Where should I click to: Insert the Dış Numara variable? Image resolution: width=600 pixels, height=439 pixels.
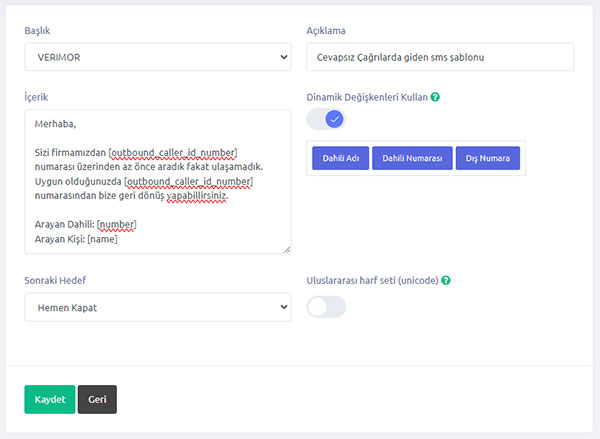coord(487,158)
